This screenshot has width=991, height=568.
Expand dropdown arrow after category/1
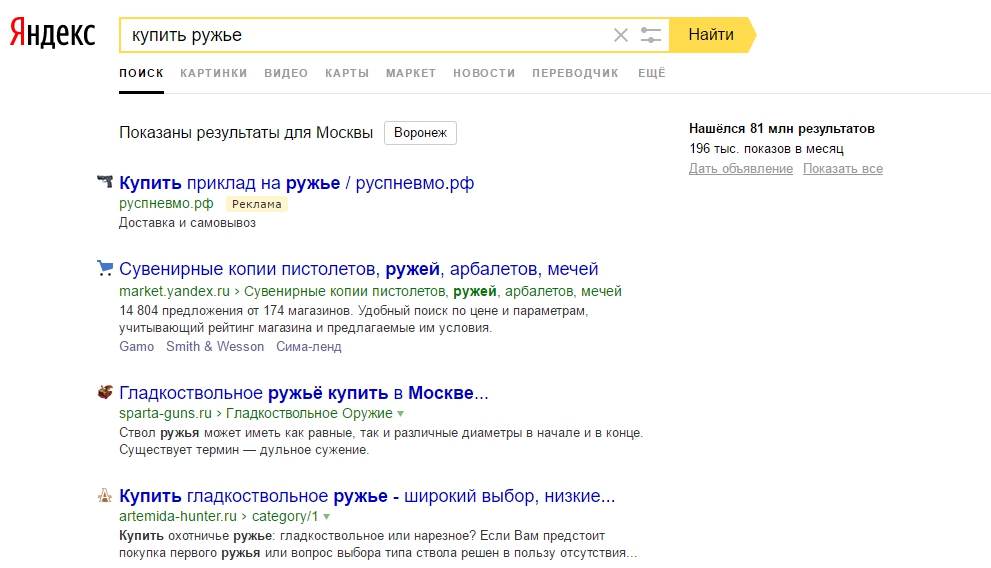[326, 517]
